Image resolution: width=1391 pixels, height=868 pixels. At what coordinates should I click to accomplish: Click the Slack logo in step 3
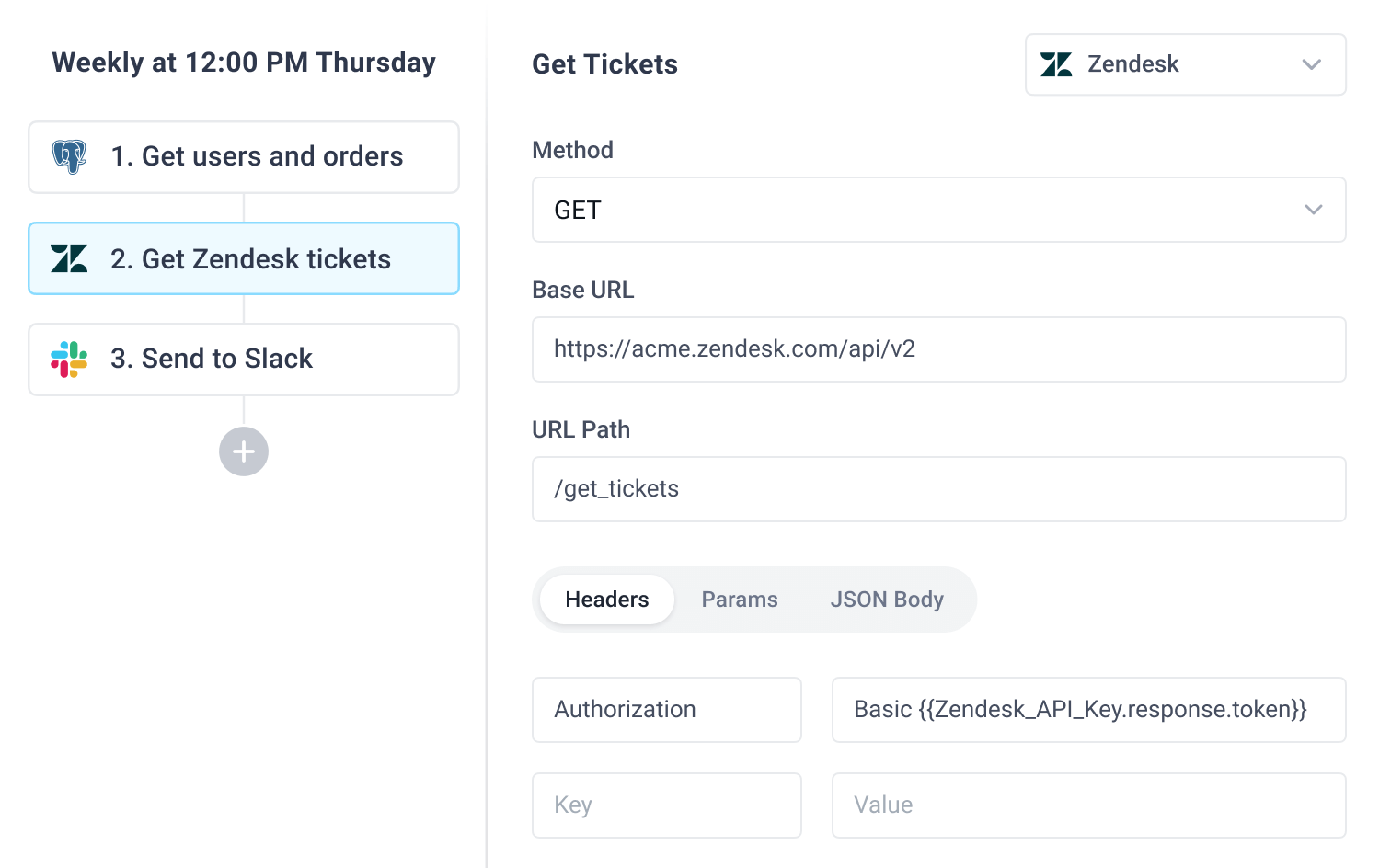pyautogui.click(x=69, y=360)
